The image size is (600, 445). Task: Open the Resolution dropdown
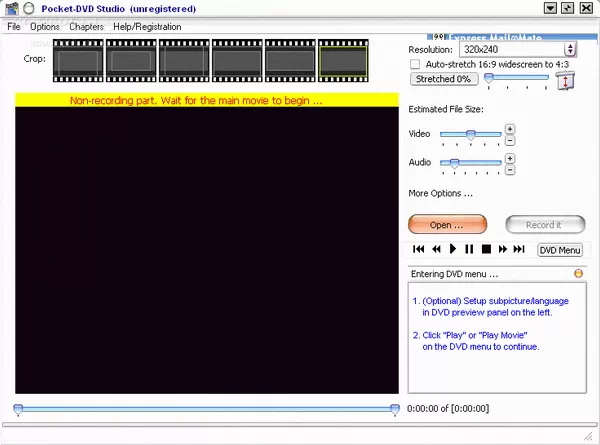(x=570, y=48)
